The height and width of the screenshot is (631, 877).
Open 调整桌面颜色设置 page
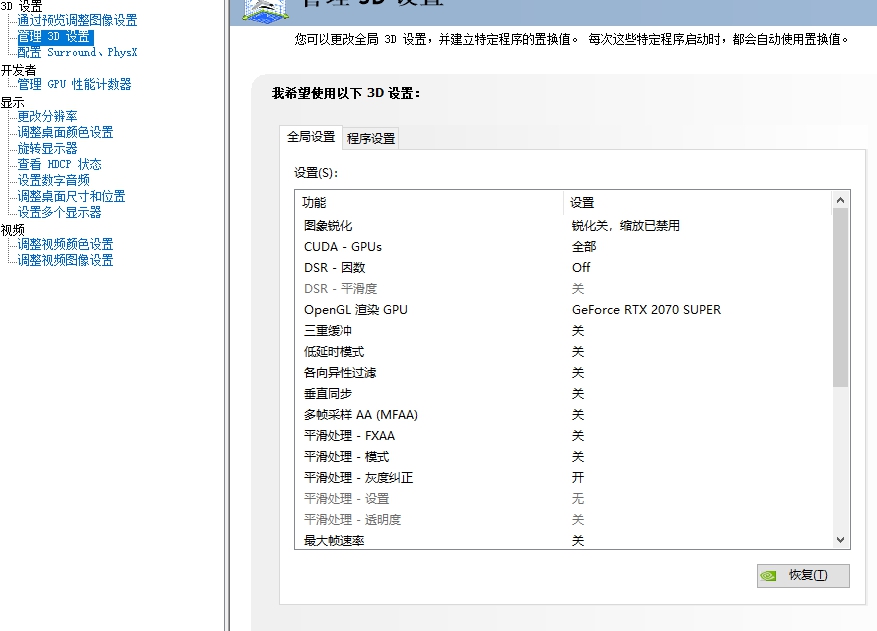(x=65, y=133)
